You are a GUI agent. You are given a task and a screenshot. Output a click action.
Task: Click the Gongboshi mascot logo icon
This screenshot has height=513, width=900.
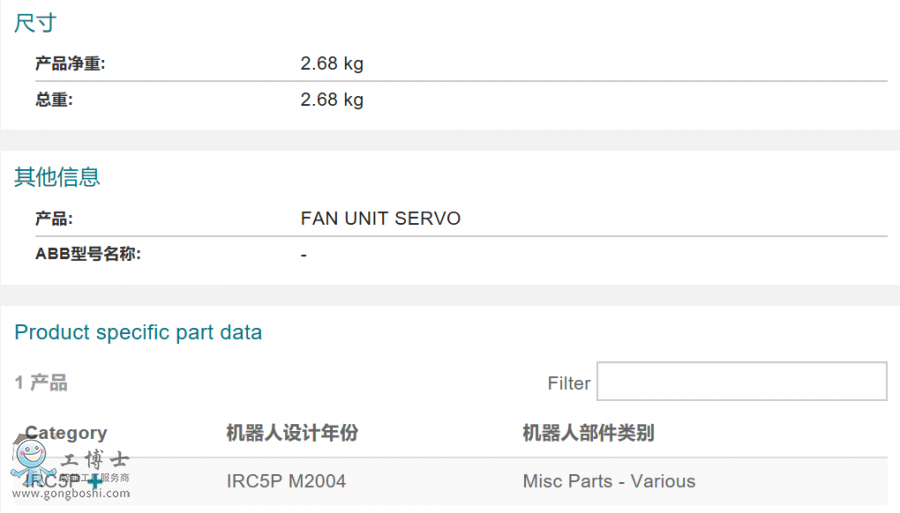point(31,467)
